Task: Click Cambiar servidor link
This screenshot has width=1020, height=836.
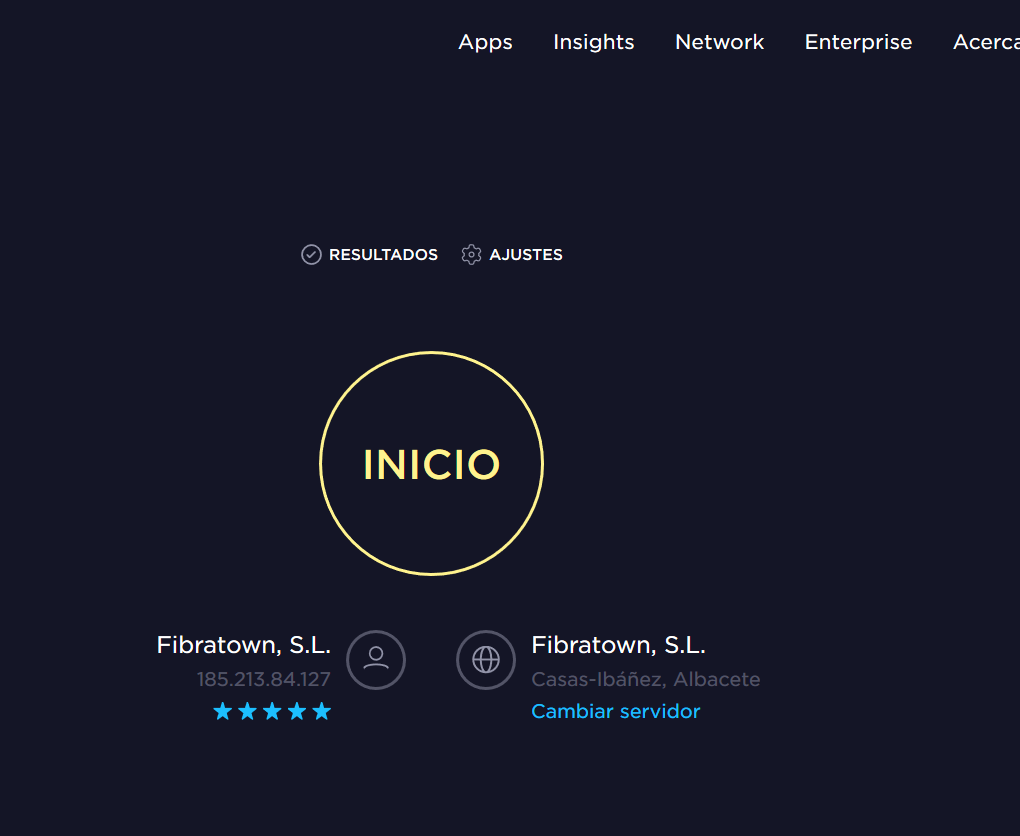Action: 615,711
